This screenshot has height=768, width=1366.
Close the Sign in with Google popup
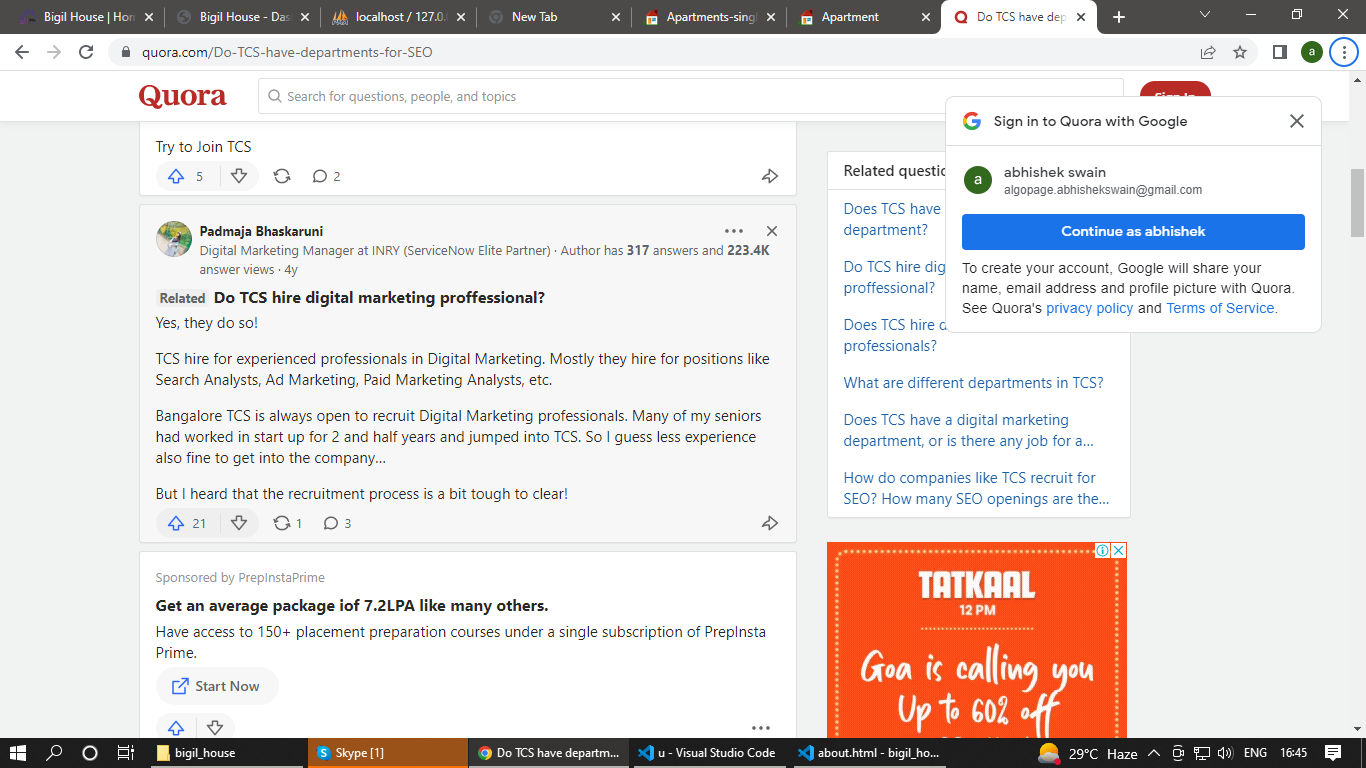pyautogui.click(x=1296, y=121)
